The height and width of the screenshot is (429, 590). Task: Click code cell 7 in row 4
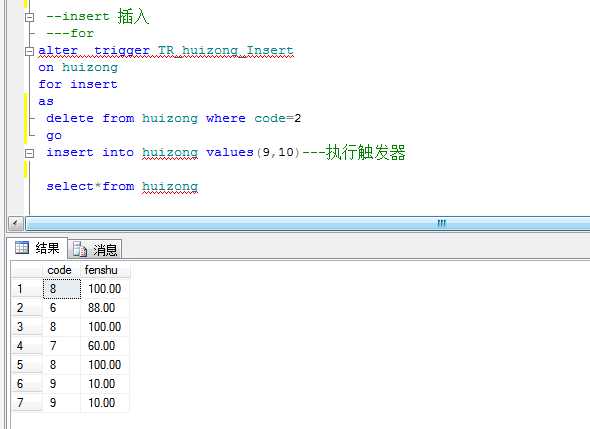[62, 345]
